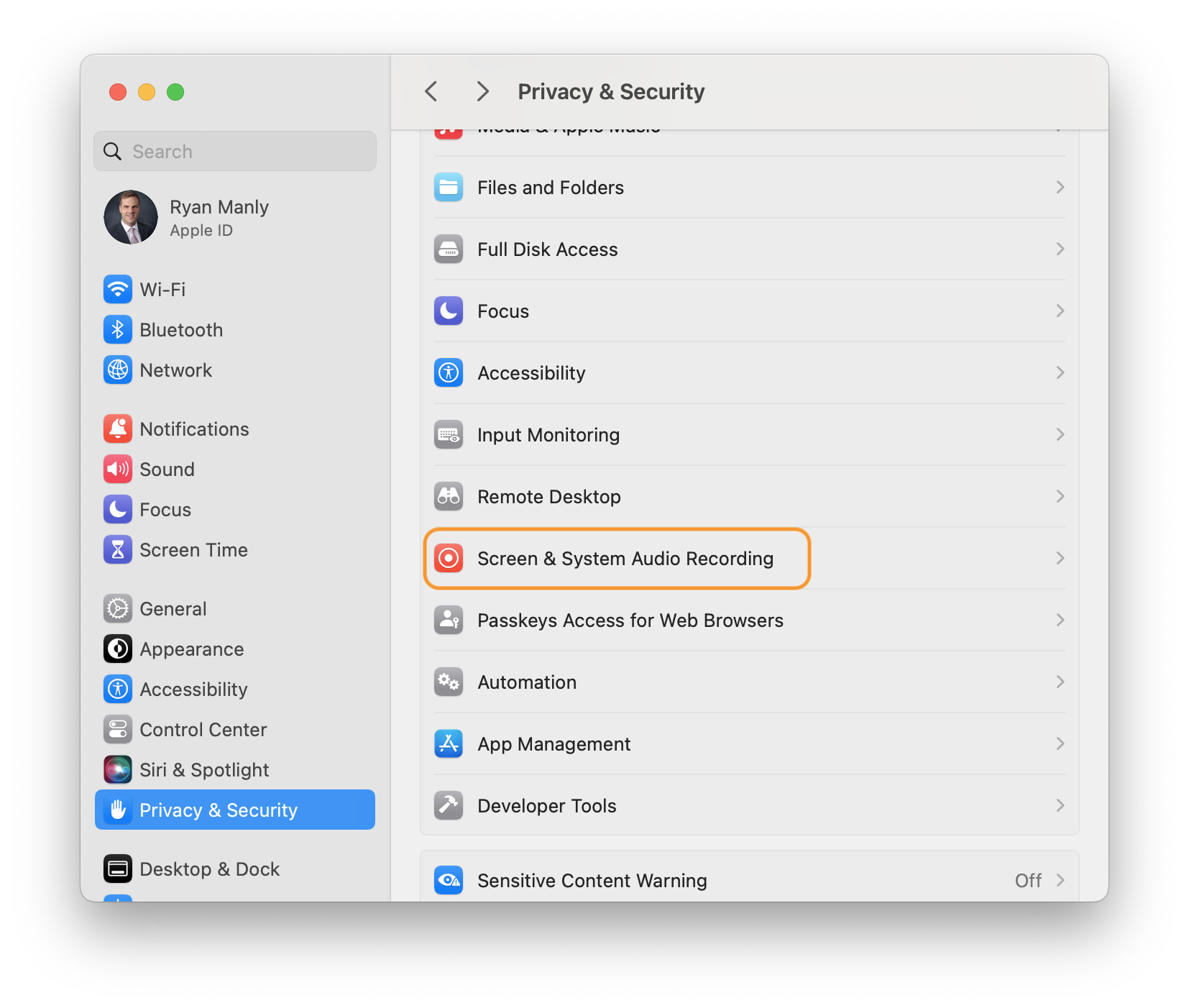Expand Remote Desktop chevron
This screenshot has height=1008, width=1189.
coord(1060,497)
